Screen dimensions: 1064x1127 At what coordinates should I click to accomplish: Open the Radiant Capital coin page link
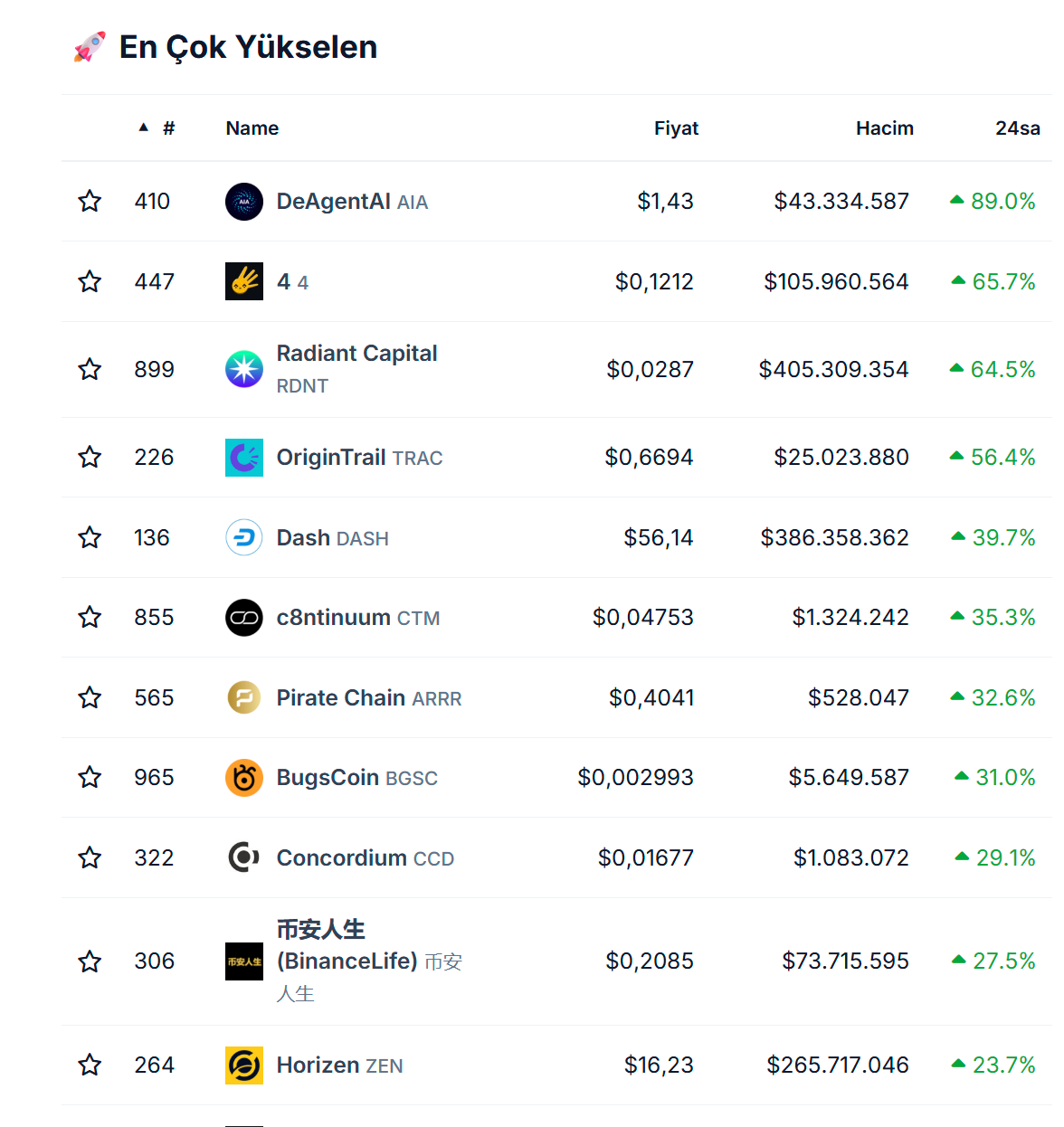[x=356, y=354]
